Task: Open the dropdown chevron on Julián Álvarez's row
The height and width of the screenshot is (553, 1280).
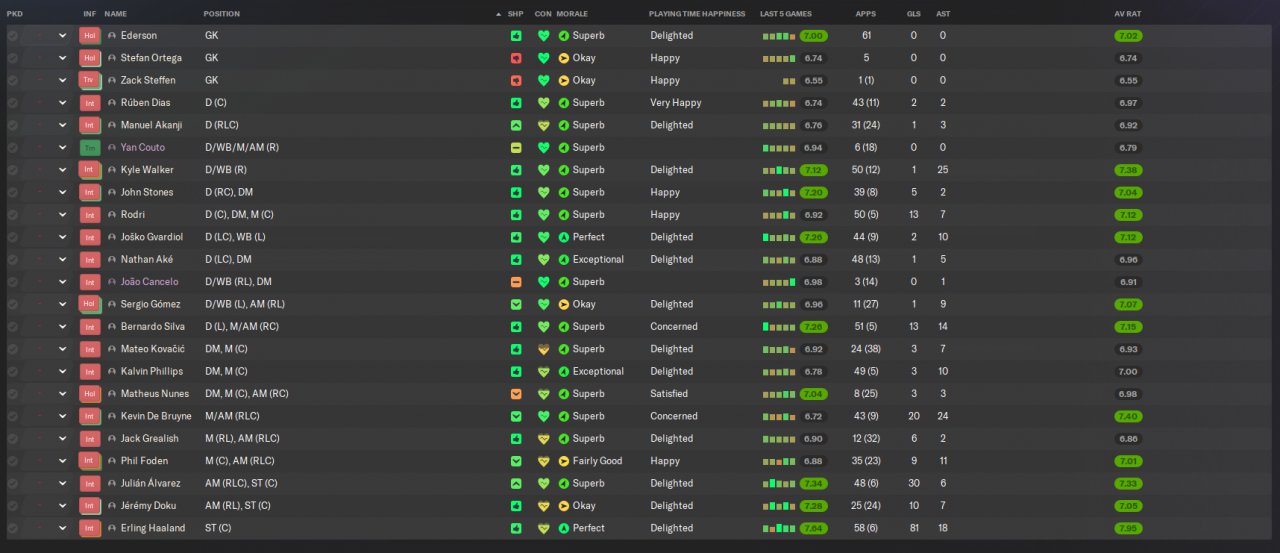Action: pyautogui.click(x=62, y=483)
